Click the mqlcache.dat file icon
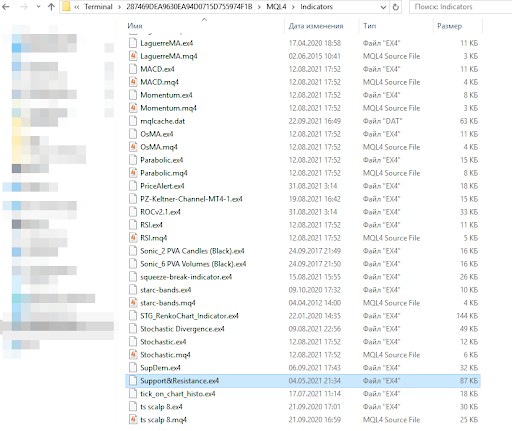The width and height of the screenshot is (512, 431). [x=133, y=121]
